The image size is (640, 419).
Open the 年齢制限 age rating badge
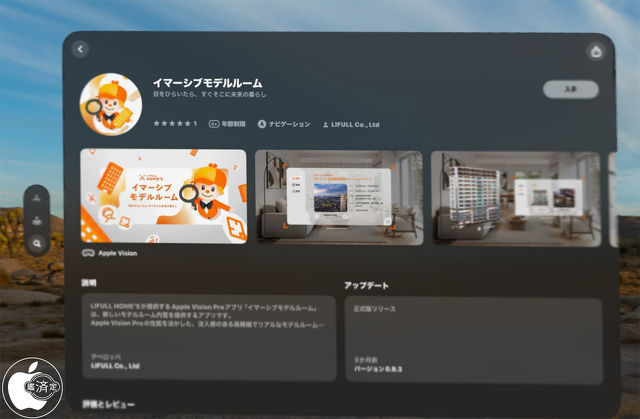[228, 124]
